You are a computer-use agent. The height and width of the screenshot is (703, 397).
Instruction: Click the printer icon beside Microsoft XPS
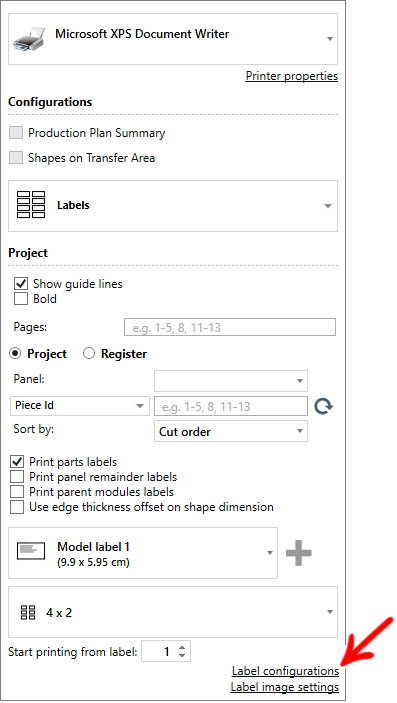pyautogui.click(x=29, y=39)
